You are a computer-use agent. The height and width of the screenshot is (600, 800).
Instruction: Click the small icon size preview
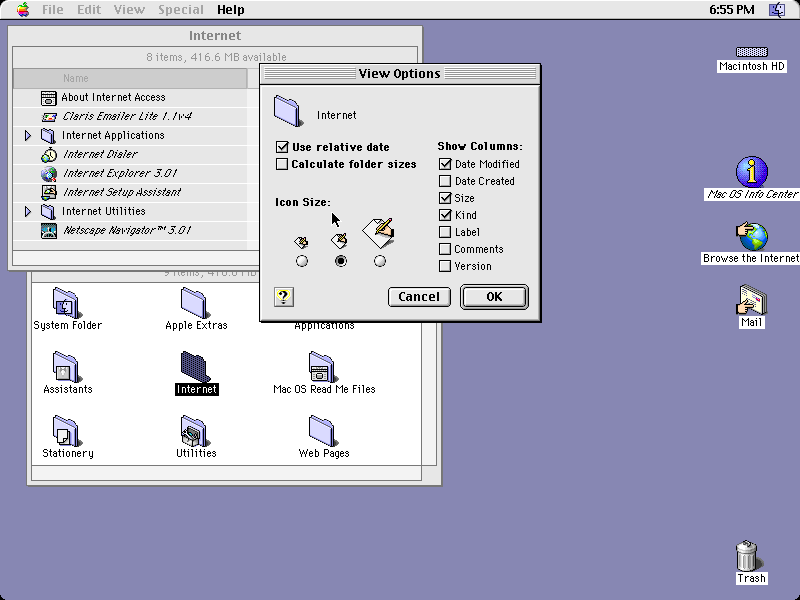click(x=302, y=242)
